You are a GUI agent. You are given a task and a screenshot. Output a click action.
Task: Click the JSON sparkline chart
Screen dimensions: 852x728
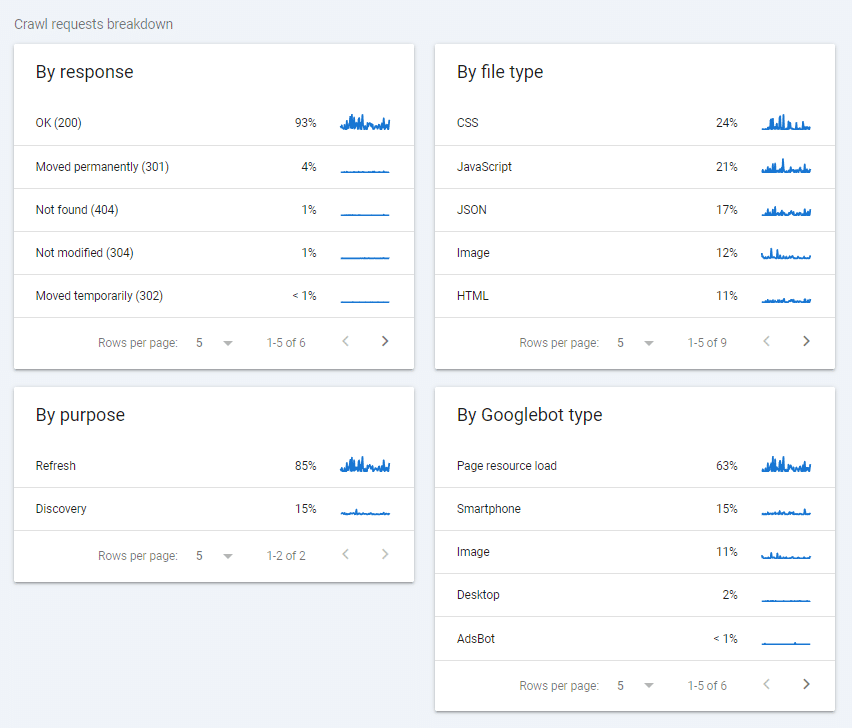pyautogui.click(x=786, y=211)
